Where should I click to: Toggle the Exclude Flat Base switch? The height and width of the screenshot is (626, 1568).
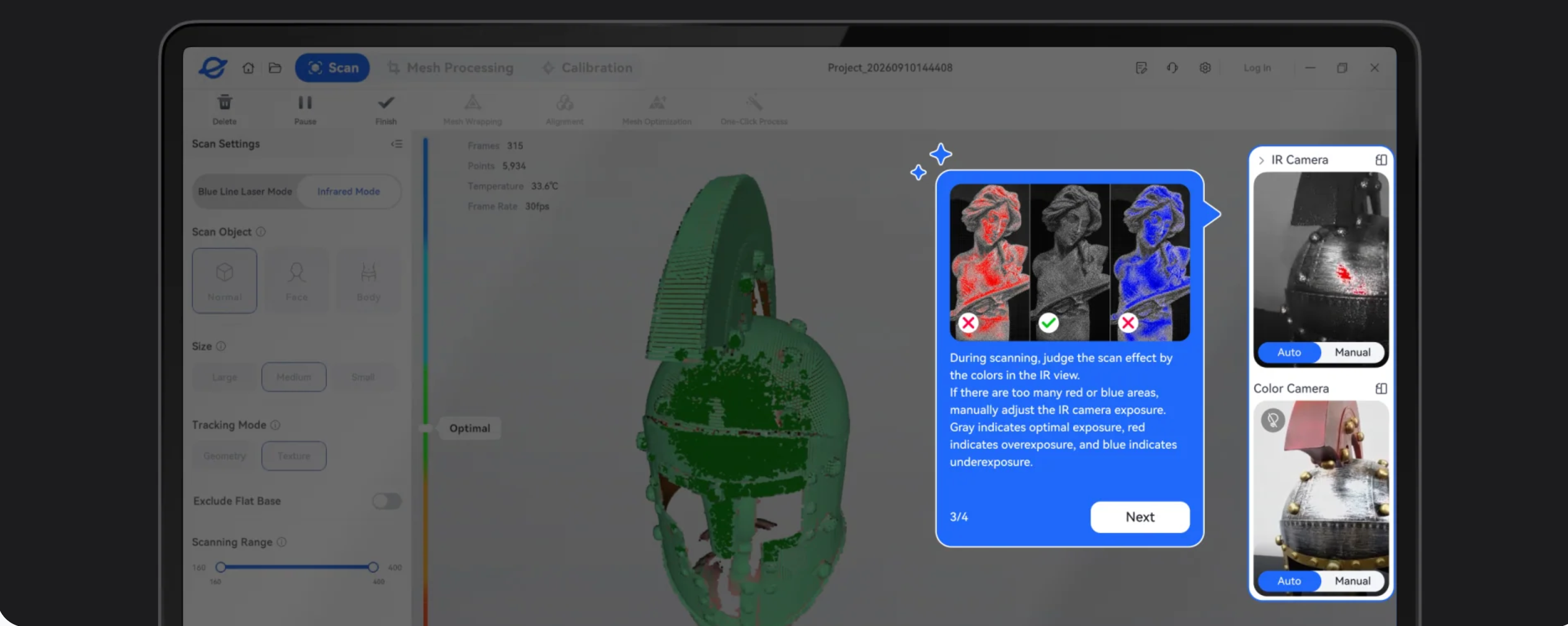tap(386, 501)
